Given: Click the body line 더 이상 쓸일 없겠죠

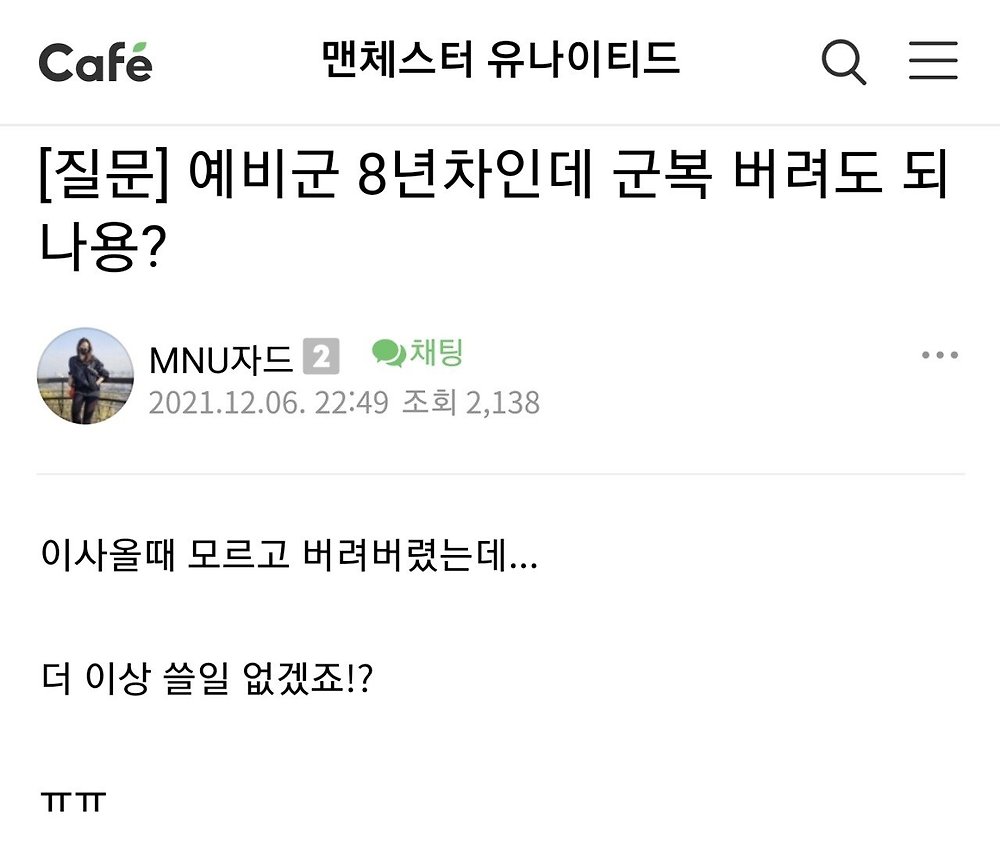Looking at the screenshot, I should click(207, 681).
